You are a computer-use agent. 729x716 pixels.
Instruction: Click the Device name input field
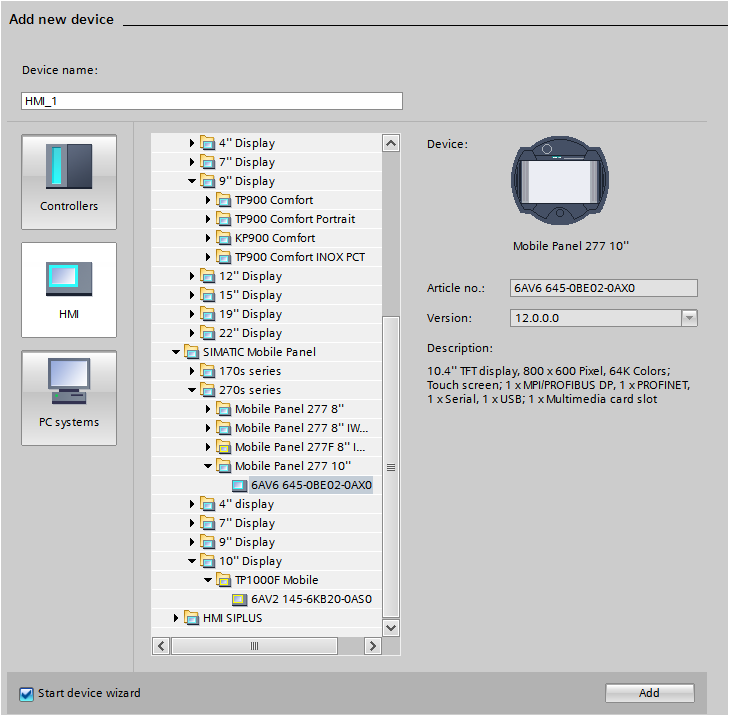click(212, 101)
